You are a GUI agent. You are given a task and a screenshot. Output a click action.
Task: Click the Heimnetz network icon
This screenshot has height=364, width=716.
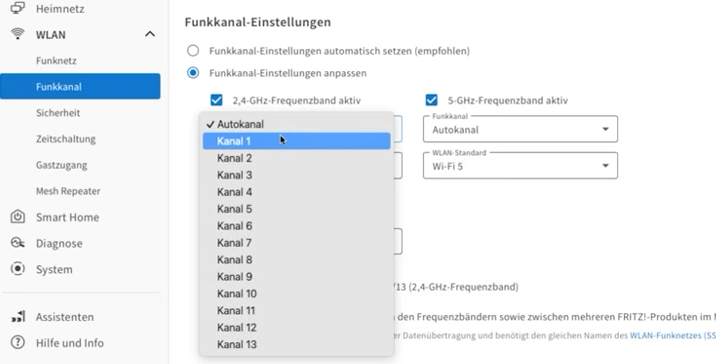(17, 8)
